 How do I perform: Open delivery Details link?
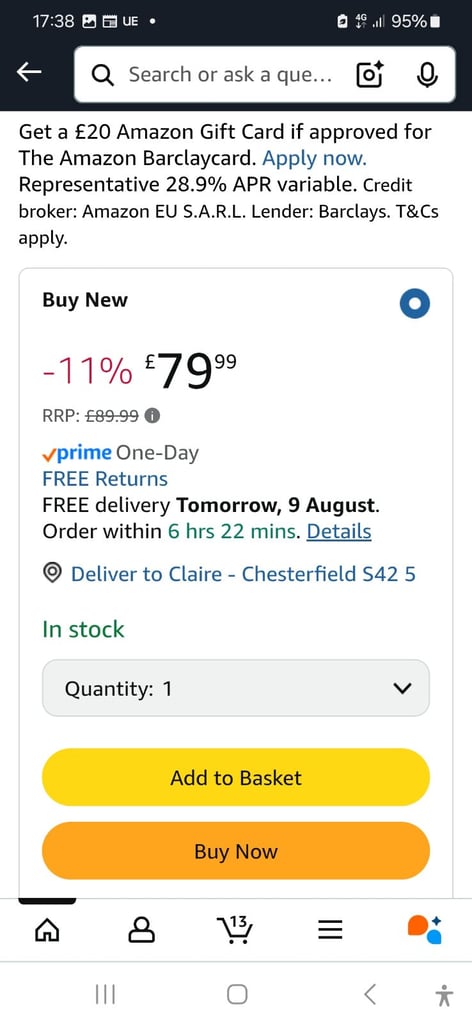339,532
